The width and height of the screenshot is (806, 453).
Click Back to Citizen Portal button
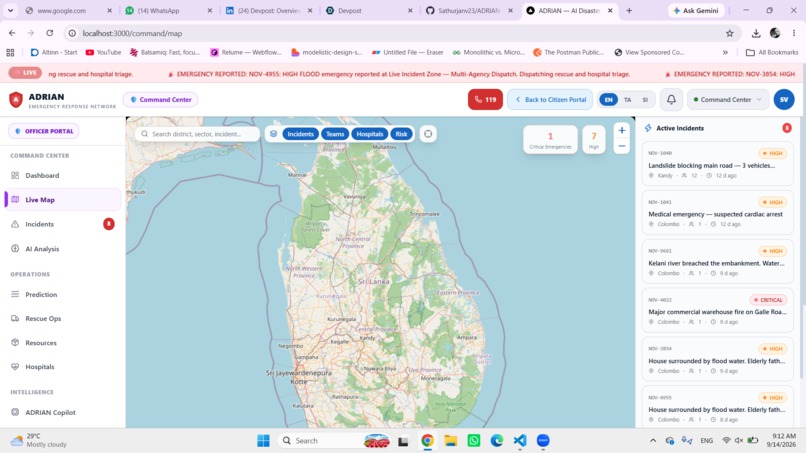[550, 99]
